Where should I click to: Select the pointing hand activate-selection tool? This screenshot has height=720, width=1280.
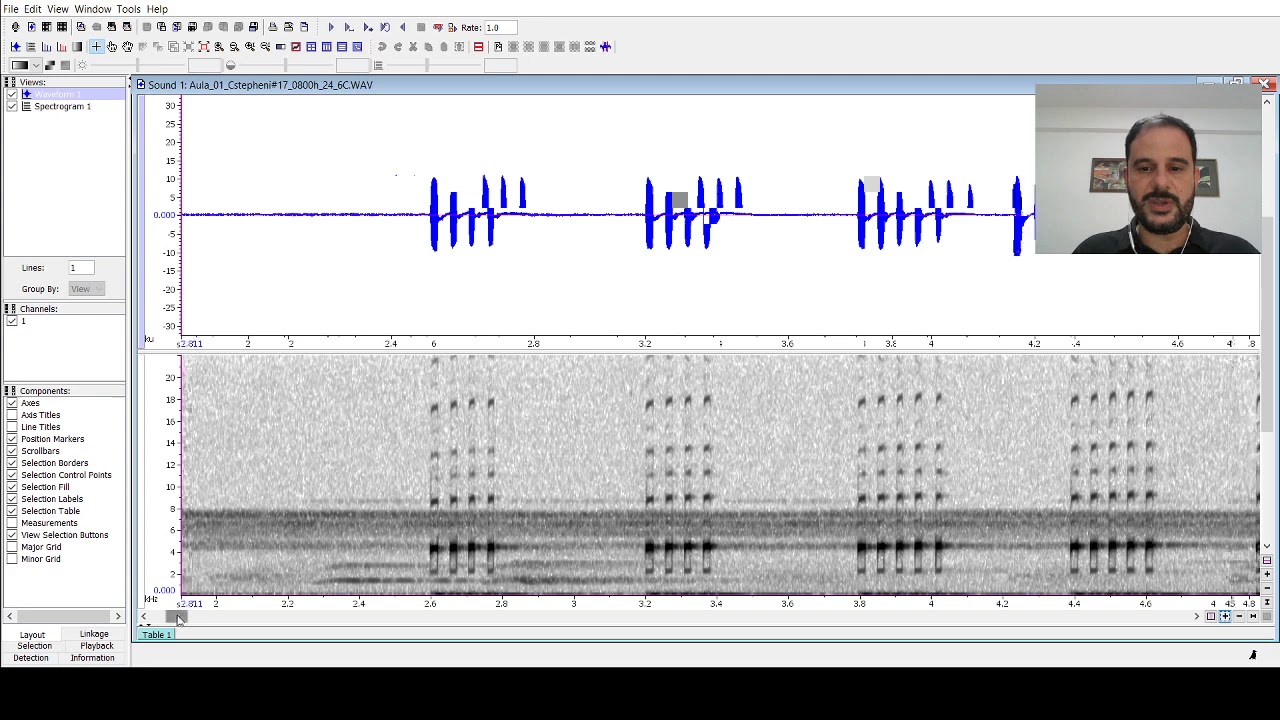tap(111, 47)
